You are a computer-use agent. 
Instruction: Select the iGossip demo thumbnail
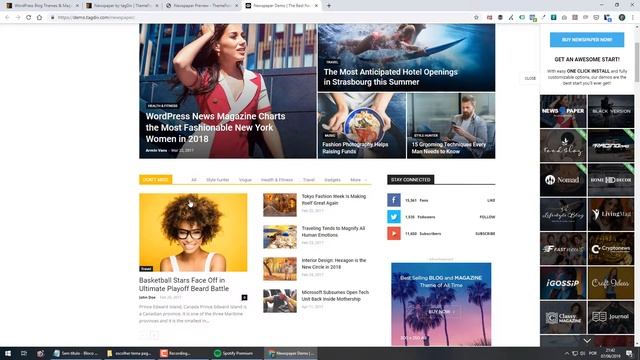point(563,283)
